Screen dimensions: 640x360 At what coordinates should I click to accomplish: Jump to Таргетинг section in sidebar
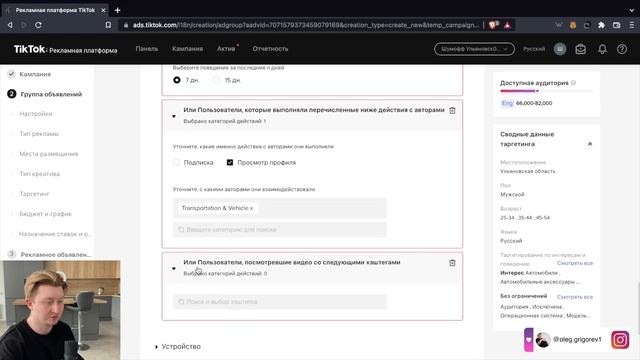click(34, 194)
